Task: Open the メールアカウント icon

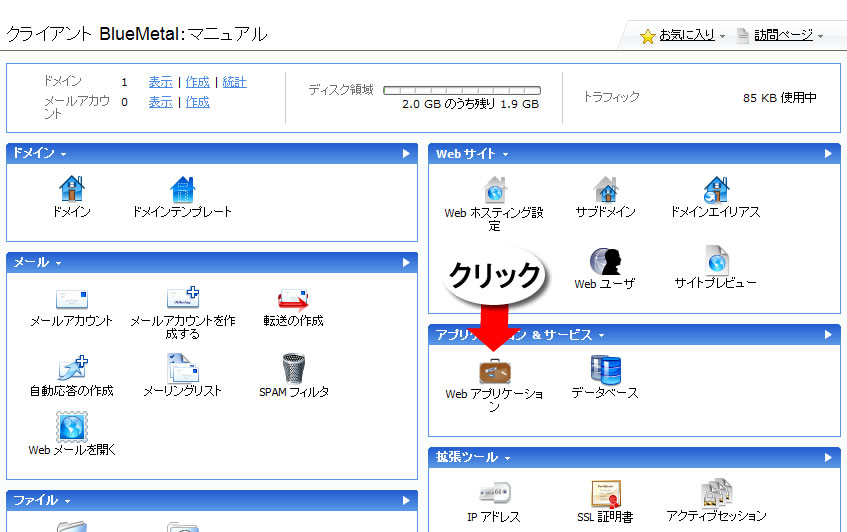Action: tap(71, 299)
